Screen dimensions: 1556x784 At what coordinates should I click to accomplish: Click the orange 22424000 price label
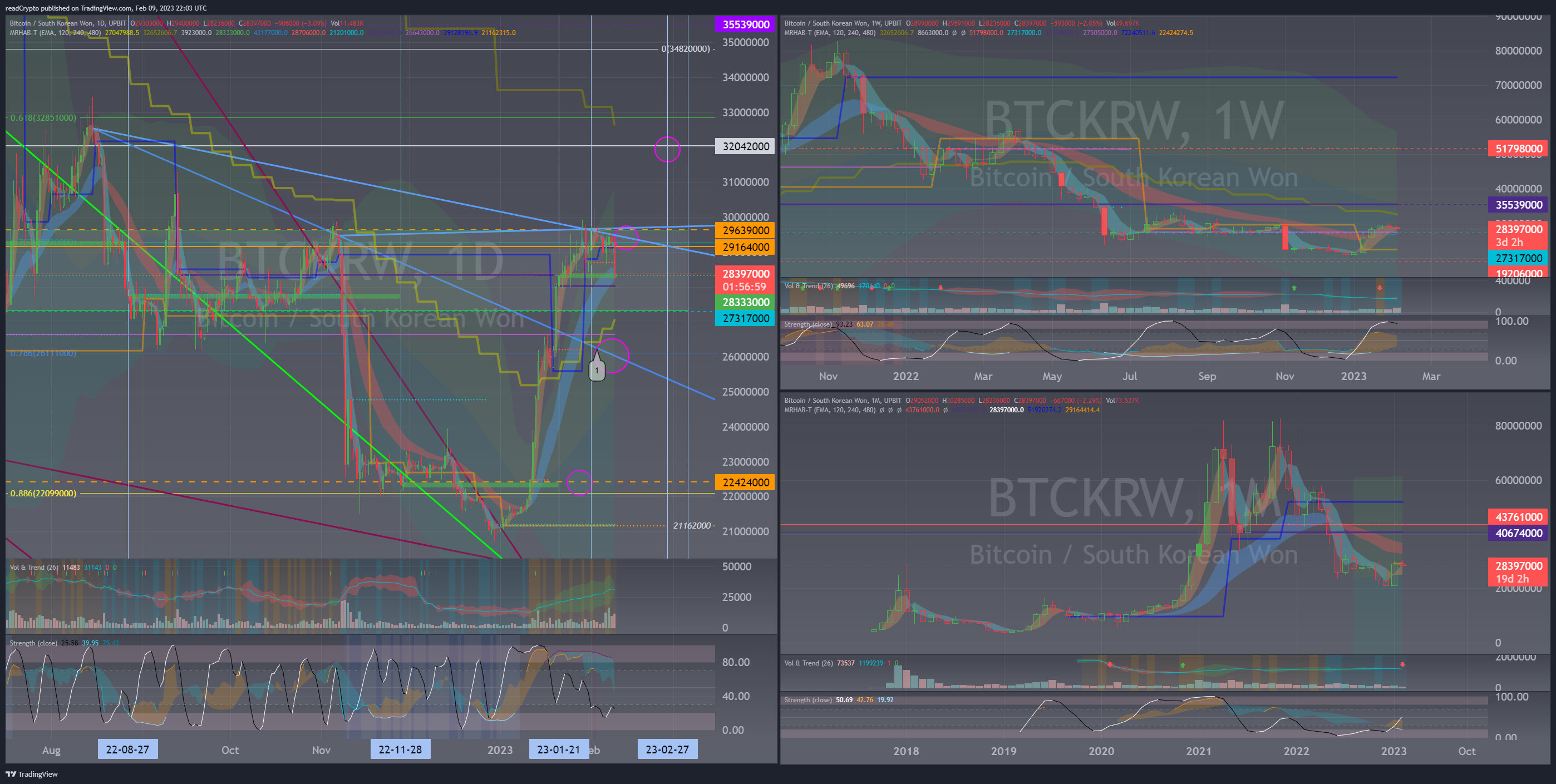tap(745, 482)
